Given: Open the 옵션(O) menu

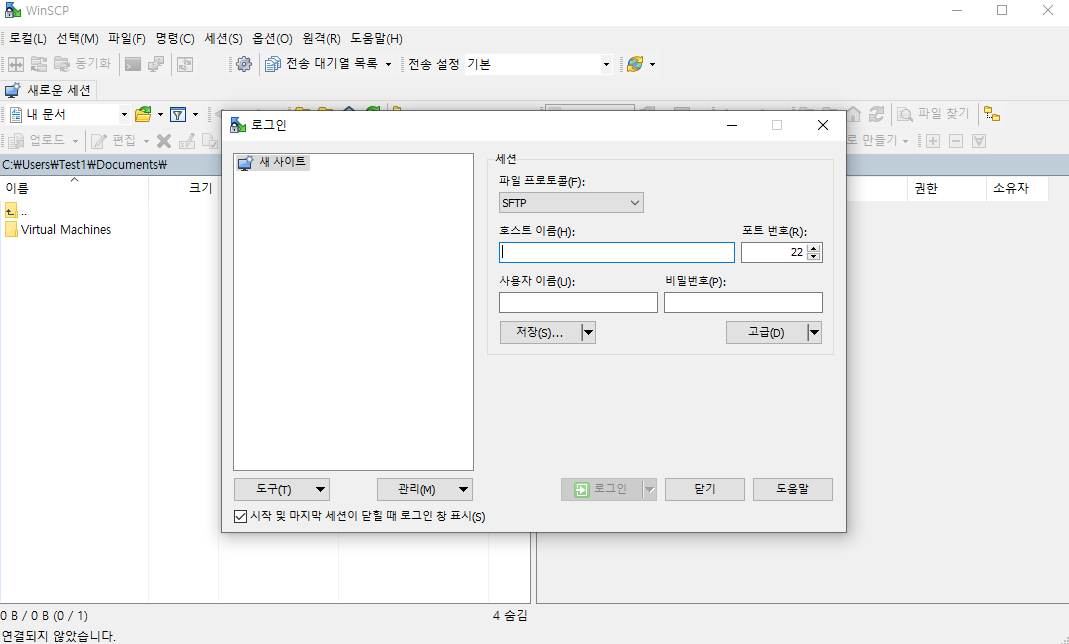Looking at the screenshot, I should click(272, 39).
